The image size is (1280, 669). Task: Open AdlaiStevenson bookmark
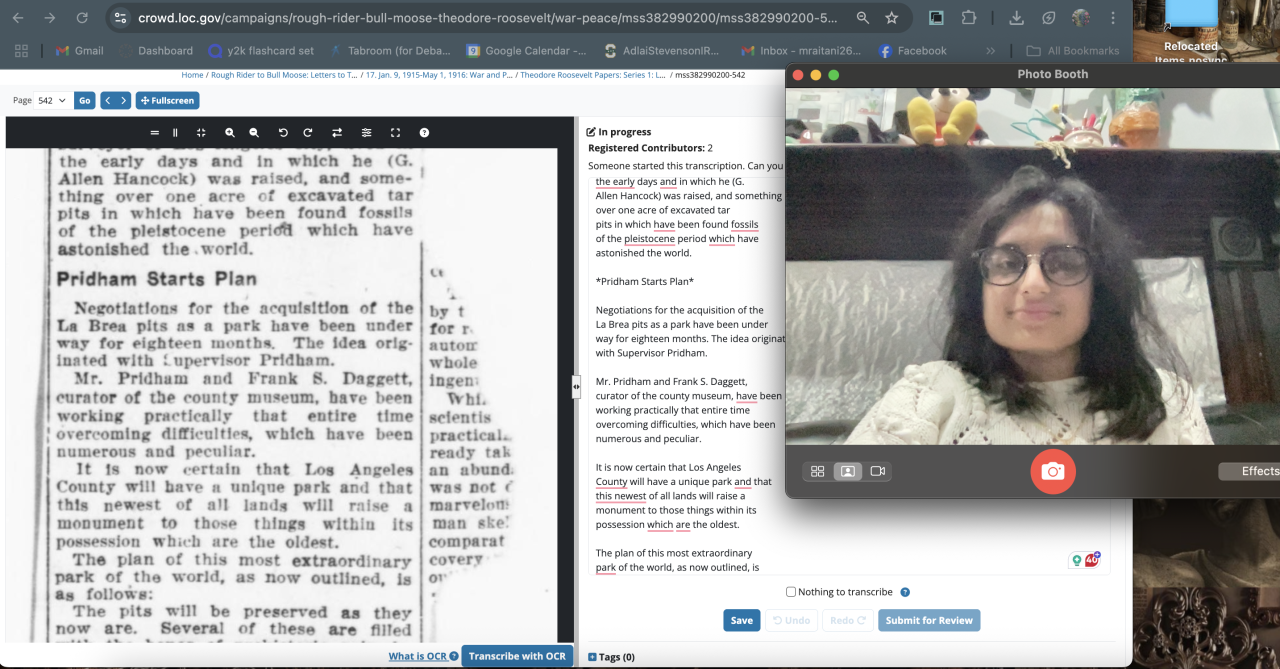pos(662,51)
